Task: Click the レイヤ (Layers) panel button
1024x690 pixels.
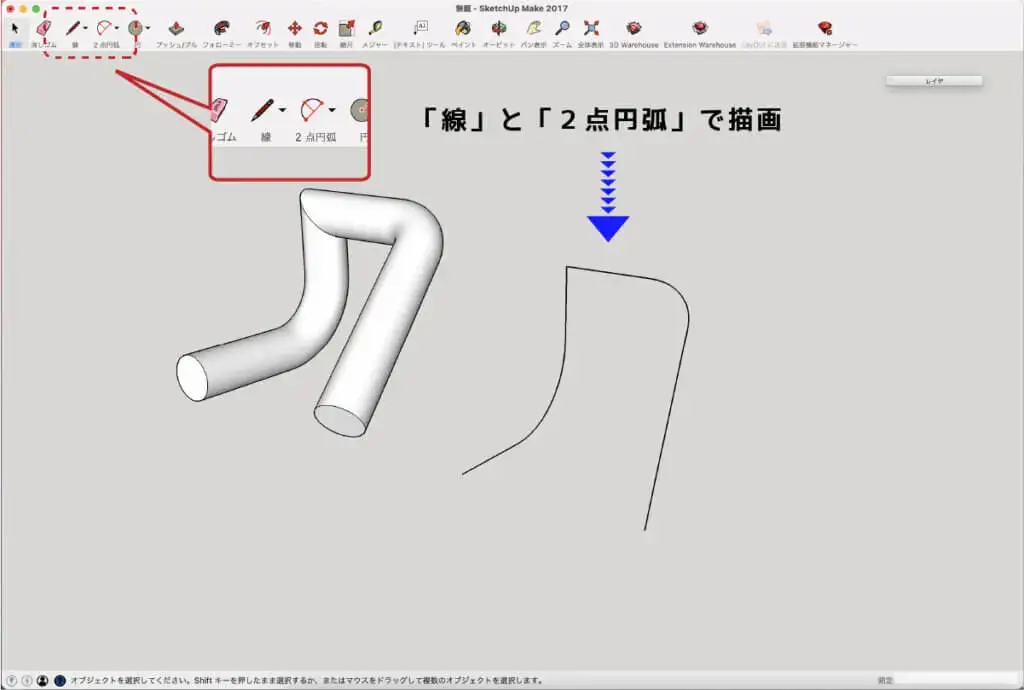Action: 933,80
